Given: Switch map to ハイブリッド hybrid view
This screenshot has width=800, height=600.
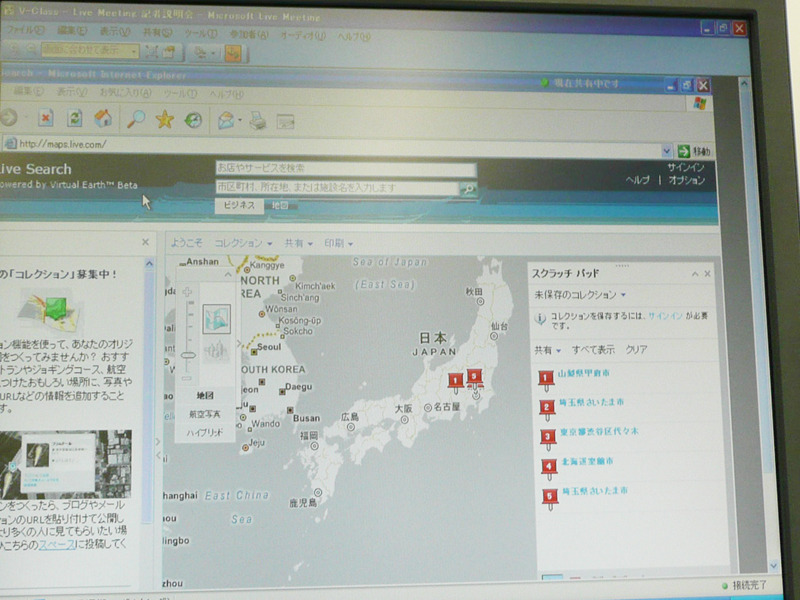Looking at the screenshot, I should (205, 433).
